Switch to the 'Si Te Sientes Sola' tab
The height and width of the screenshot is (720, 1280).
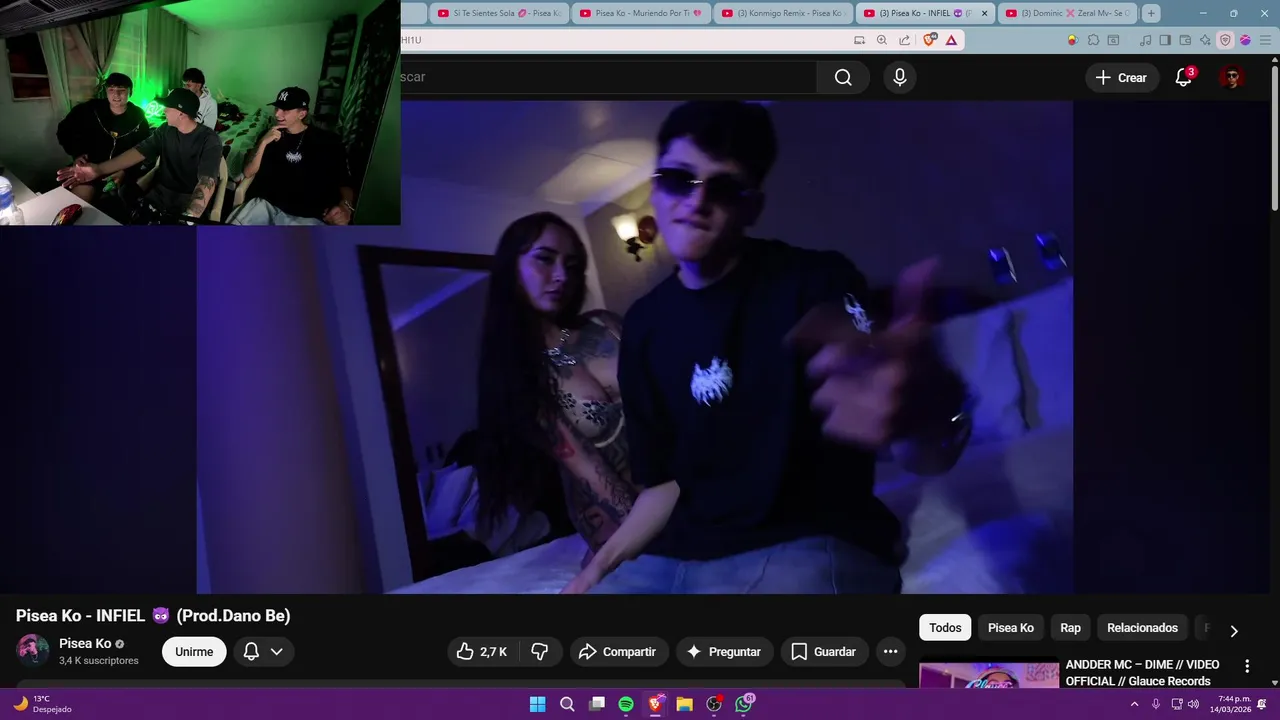pos(499,13)
